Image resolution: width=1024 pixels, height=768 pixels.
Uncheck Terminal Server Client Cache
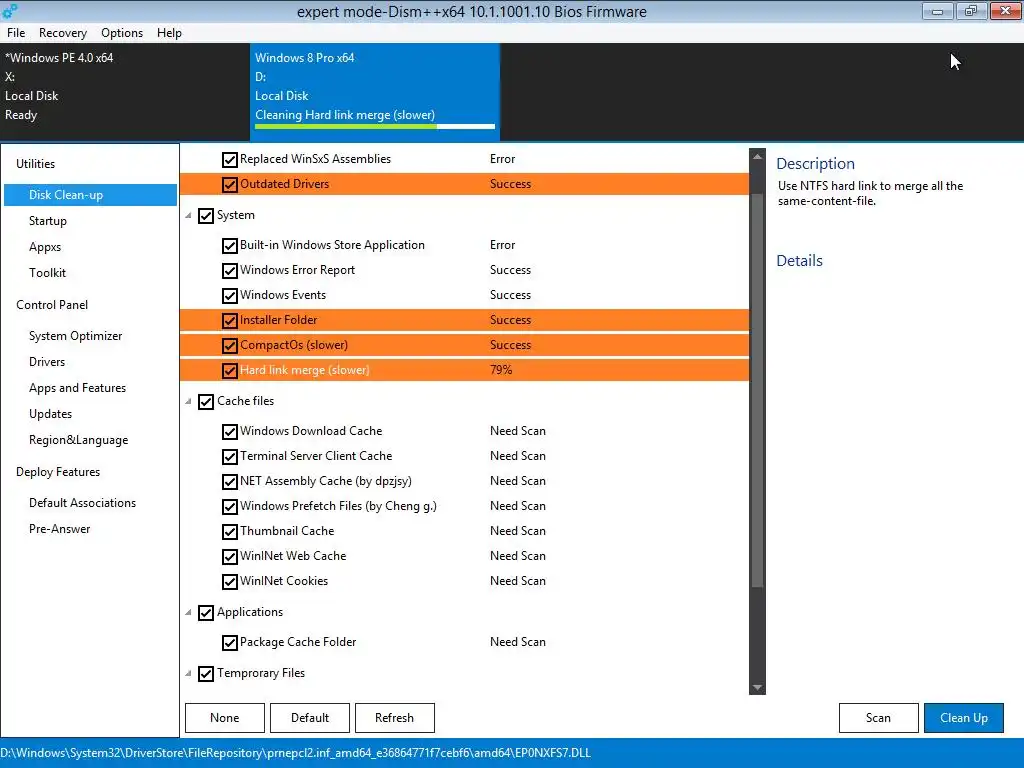pyautogui.click(x=229, y=456)
